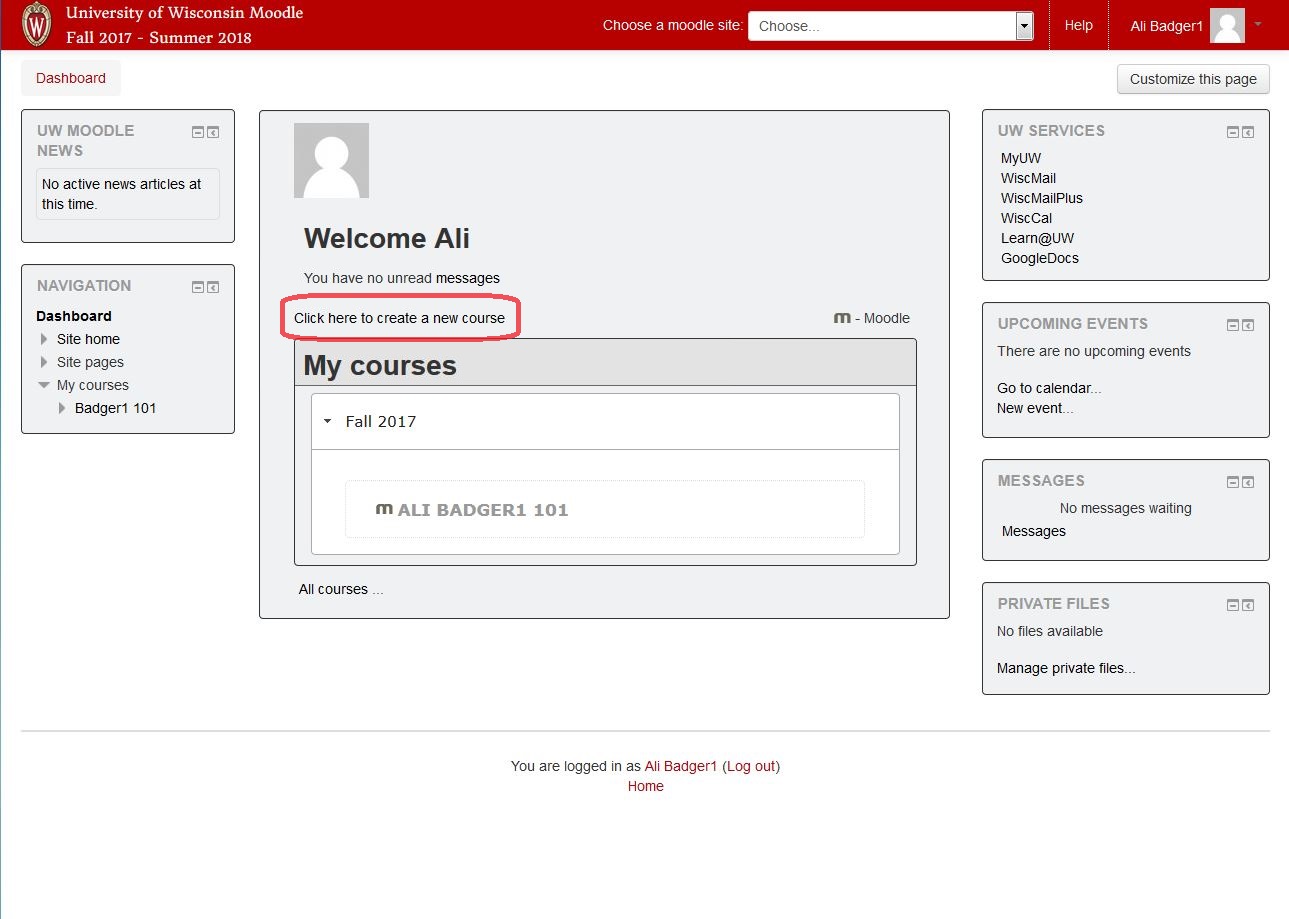This screenshot has height=919, width=1289.
Task: Hide the Private Files block
Action: [1233, 605]
